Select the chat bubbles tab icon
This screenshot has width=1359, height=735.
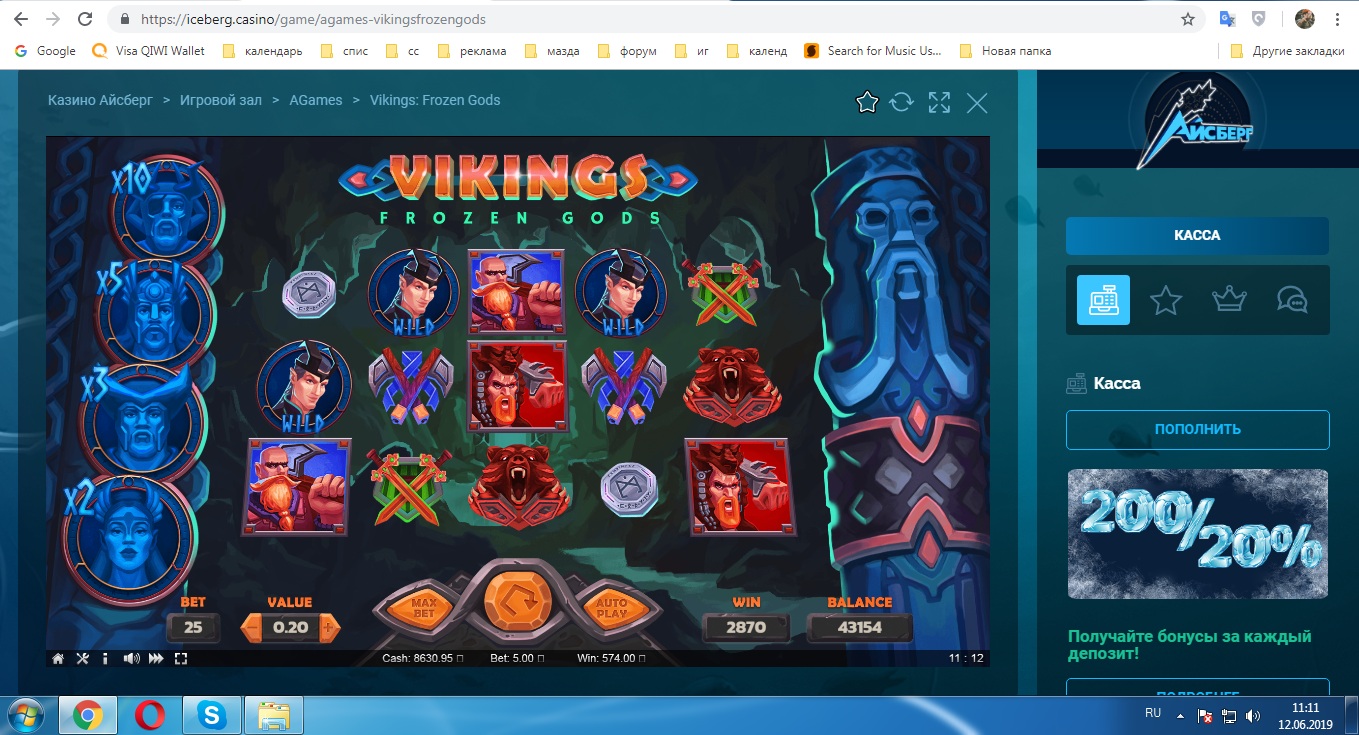tap(1292, 300)
